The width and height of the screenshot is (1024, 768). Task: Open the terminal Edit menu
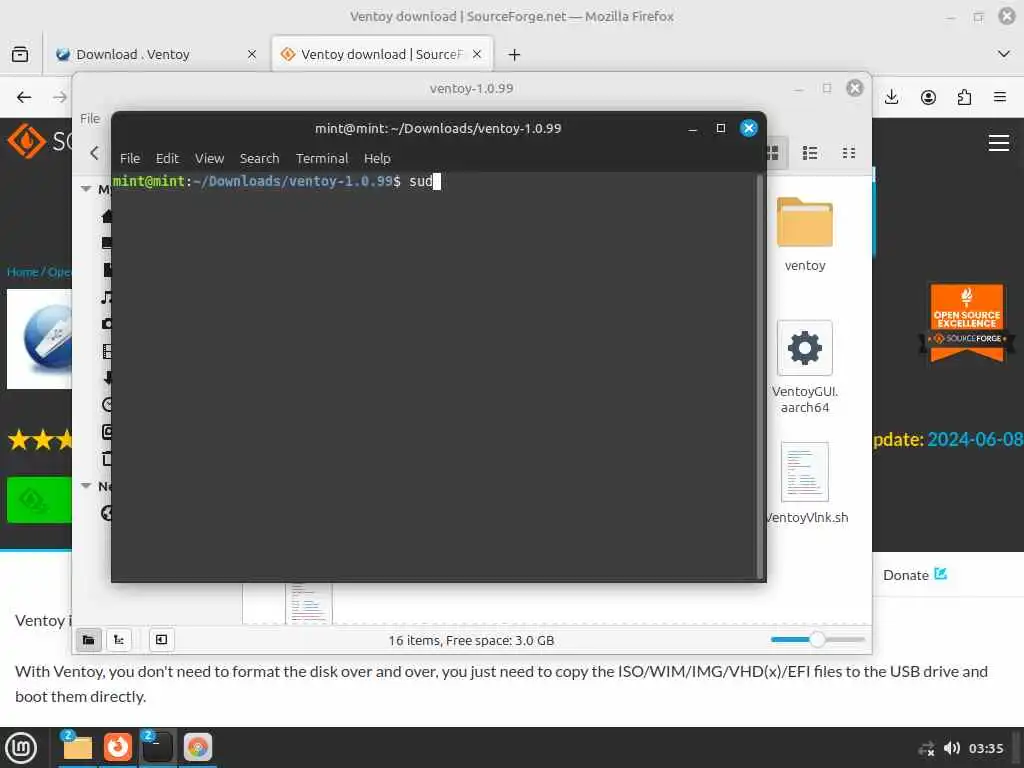[167, 159]
